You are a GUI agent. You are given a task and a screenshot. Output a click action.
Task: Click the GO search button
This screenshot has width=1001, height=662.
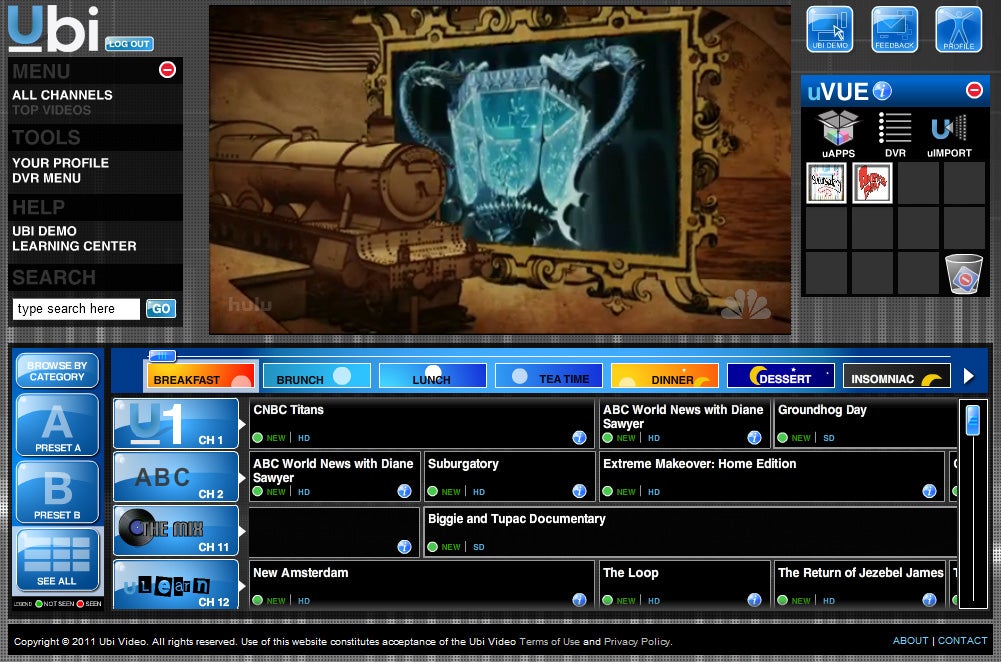[x=161, y=309]
